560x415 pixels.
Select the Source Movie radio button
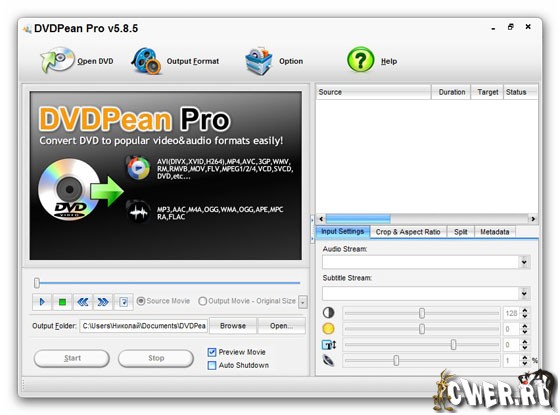141,301
